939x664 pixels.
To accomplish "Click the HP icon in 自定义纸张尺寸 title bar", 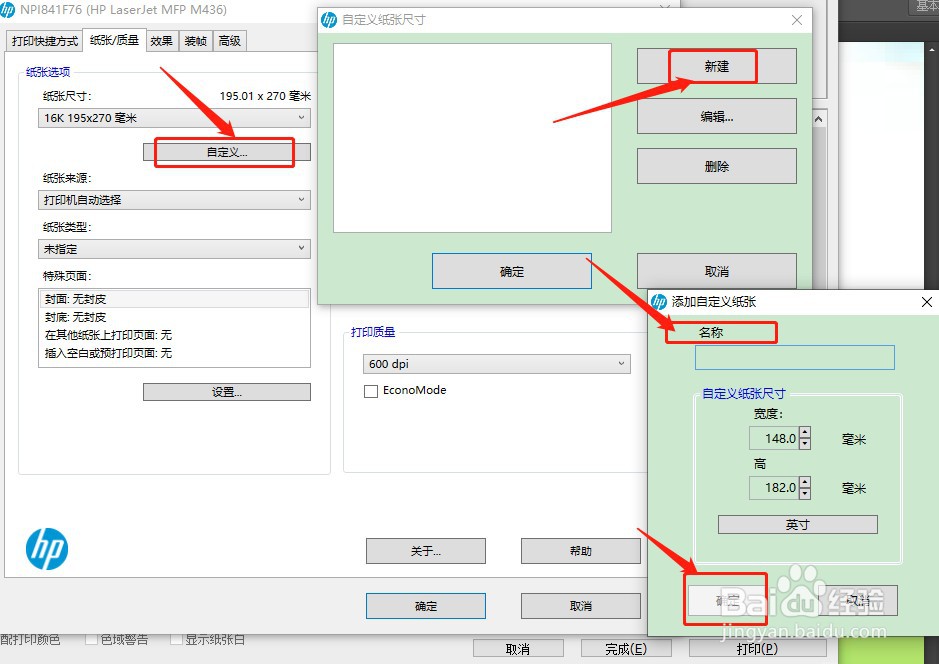I will coord(329,20).
